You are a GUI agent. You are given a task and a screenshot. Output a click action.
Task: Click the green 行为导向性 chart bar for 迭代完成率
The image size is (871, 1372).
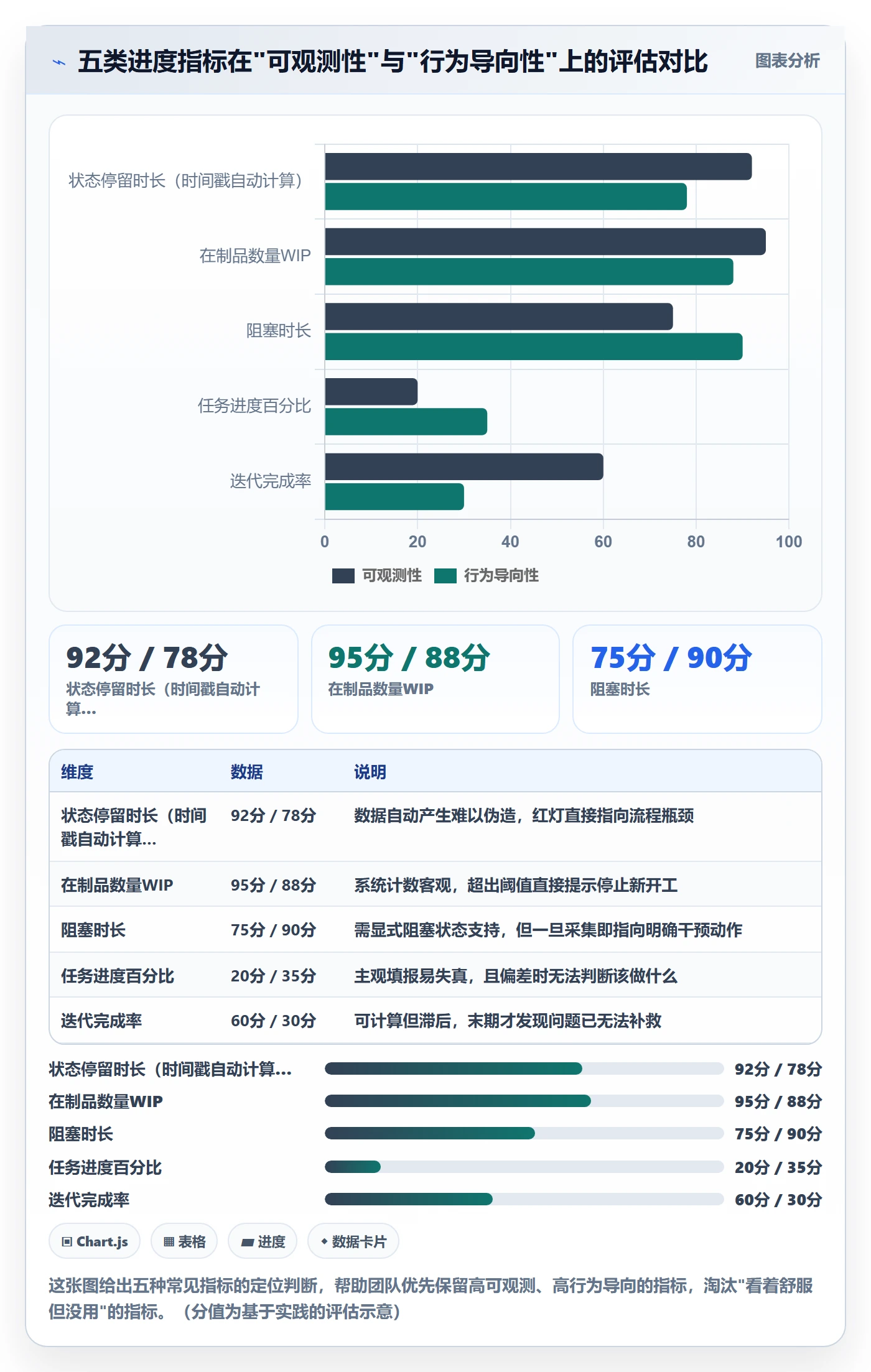pos(394,497)
